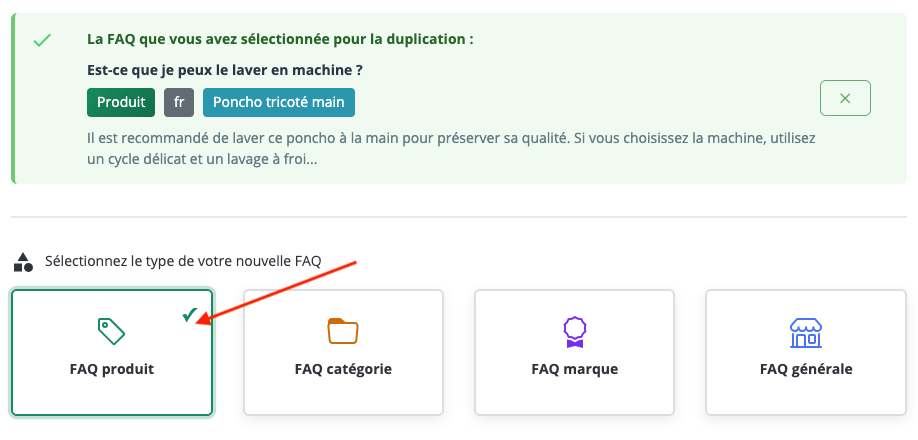The image size is (918, 440).
Task: Click the heading about the FAQ selected for duplication
Action: 280,40
